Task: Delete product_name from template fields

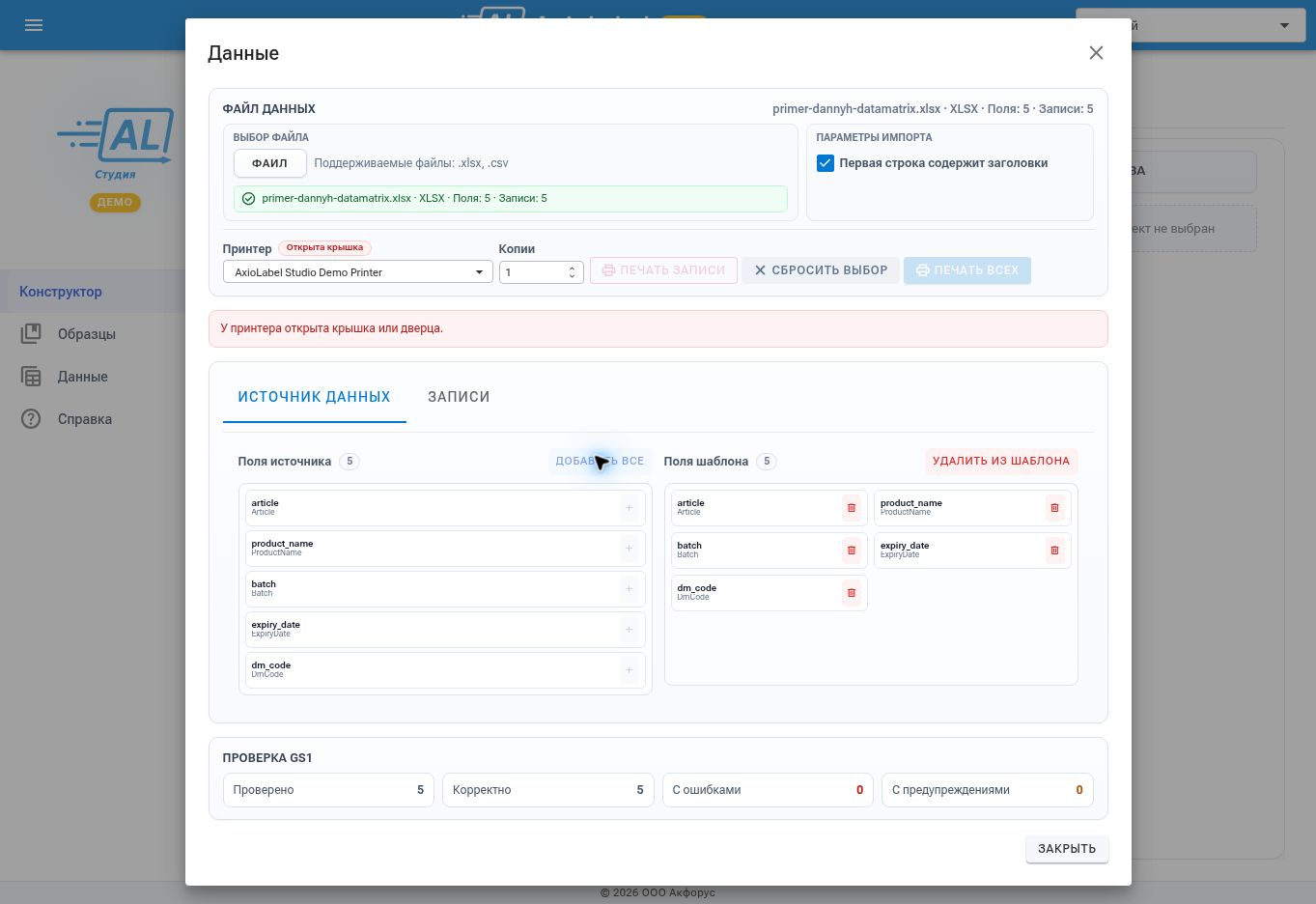Action: (1054, 508)
